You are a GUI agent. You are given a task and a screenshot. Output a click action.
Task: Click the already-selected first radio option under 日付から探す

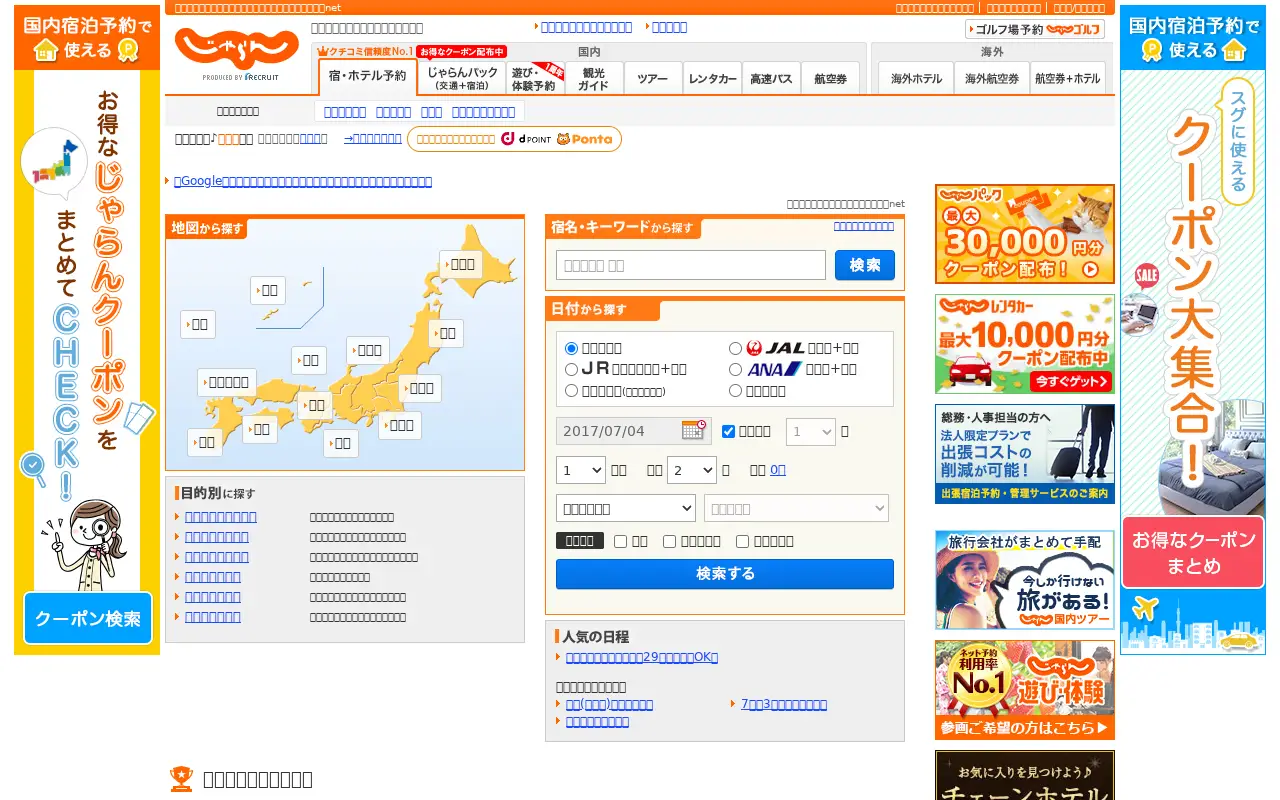571,348
